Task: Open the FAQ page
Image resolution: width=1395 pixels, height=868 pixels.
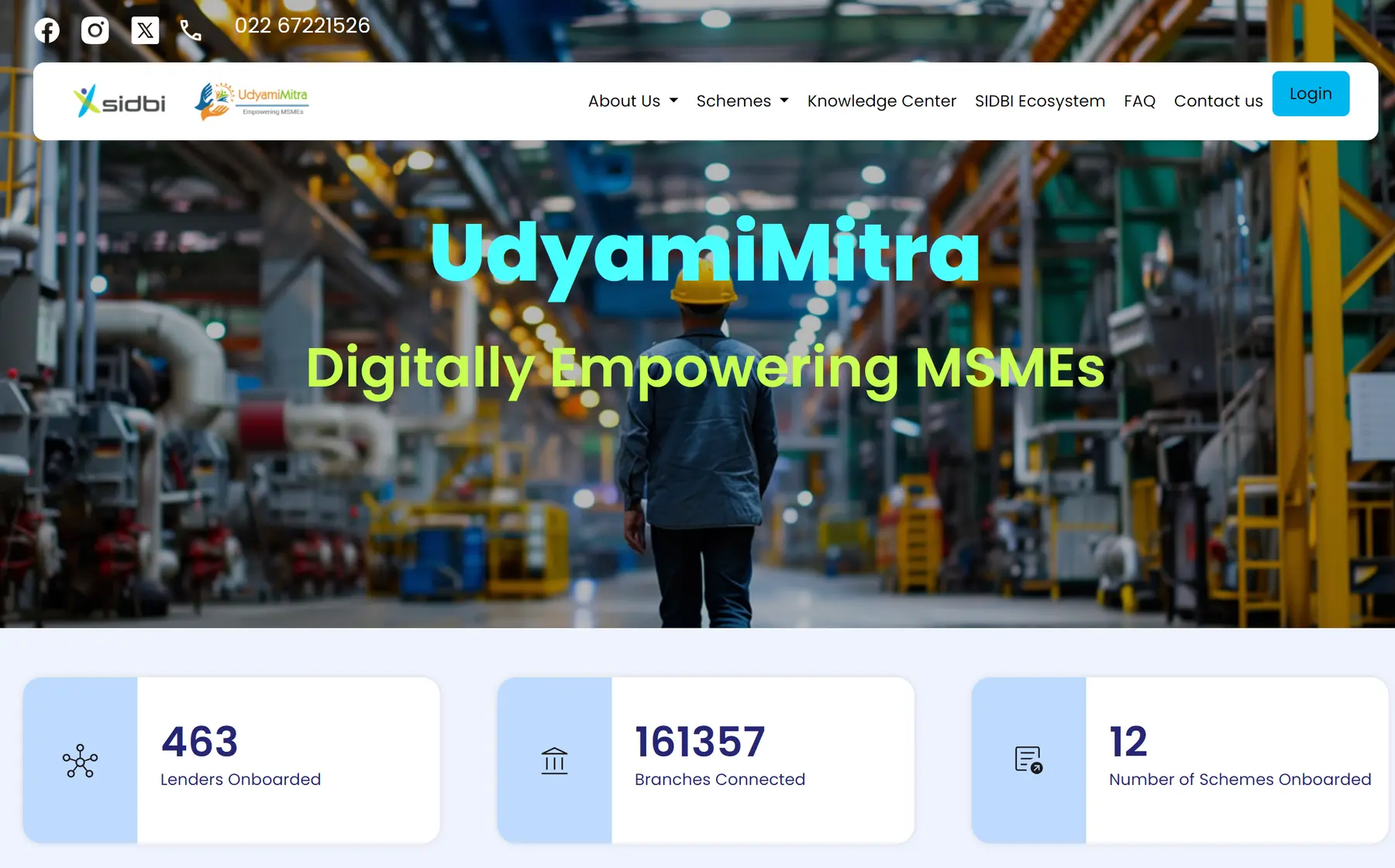Action: (1139, 101)
